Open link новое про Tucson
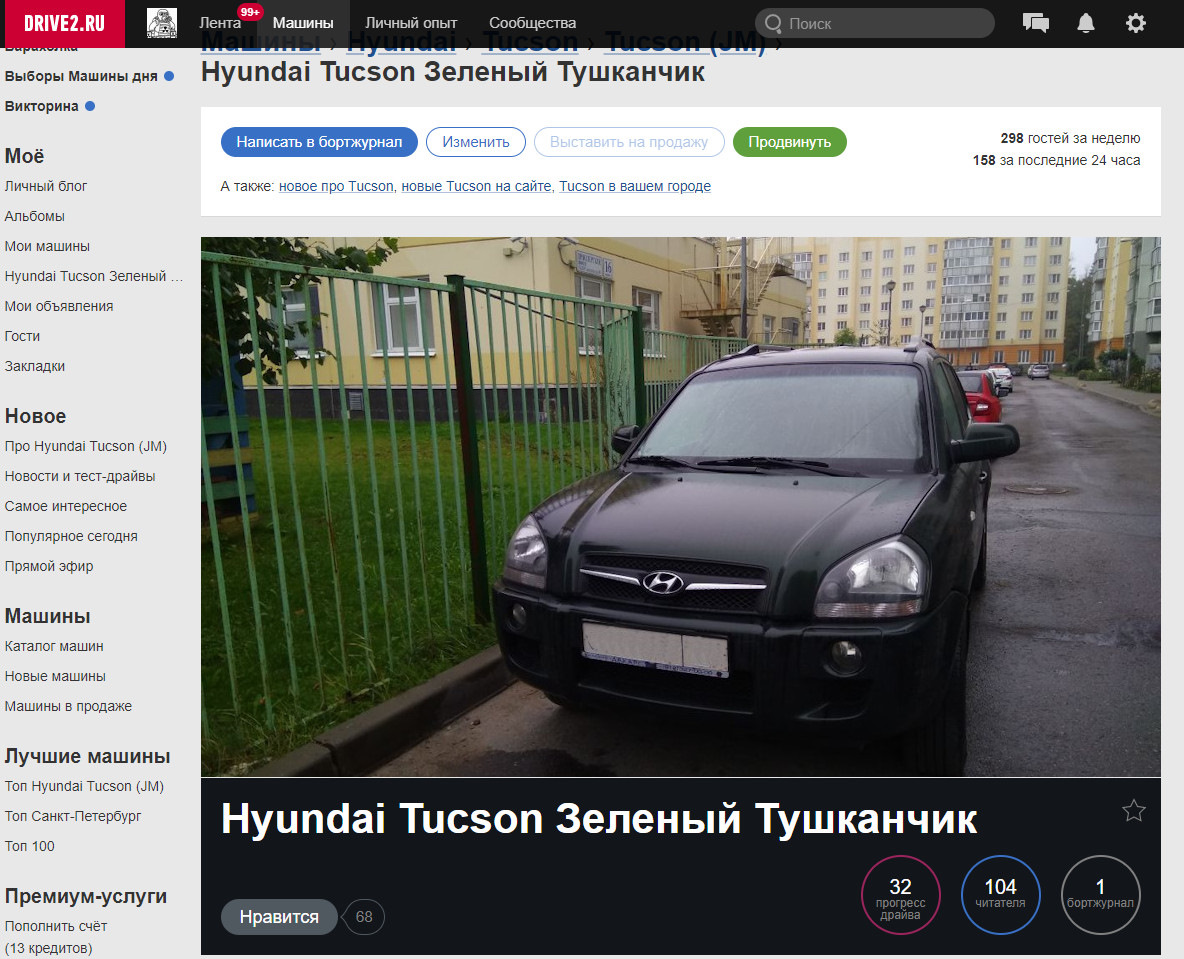Screen dimensions: 1184x959 pos(336,187)
